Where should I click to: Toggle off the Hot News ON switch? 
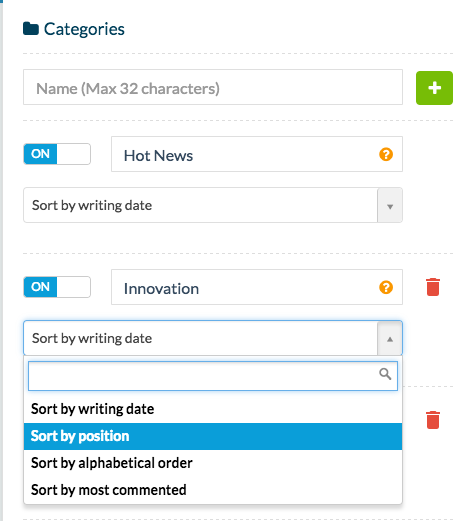point(57,154)
